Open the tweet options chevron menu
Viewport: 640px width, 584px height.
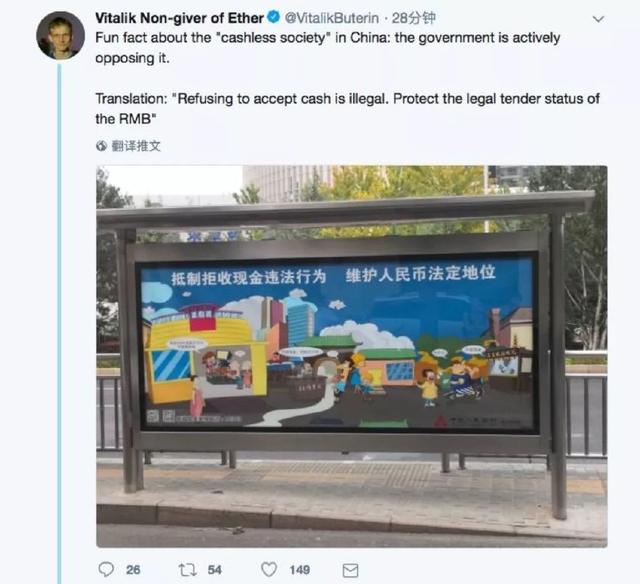(x=598, y=19)
